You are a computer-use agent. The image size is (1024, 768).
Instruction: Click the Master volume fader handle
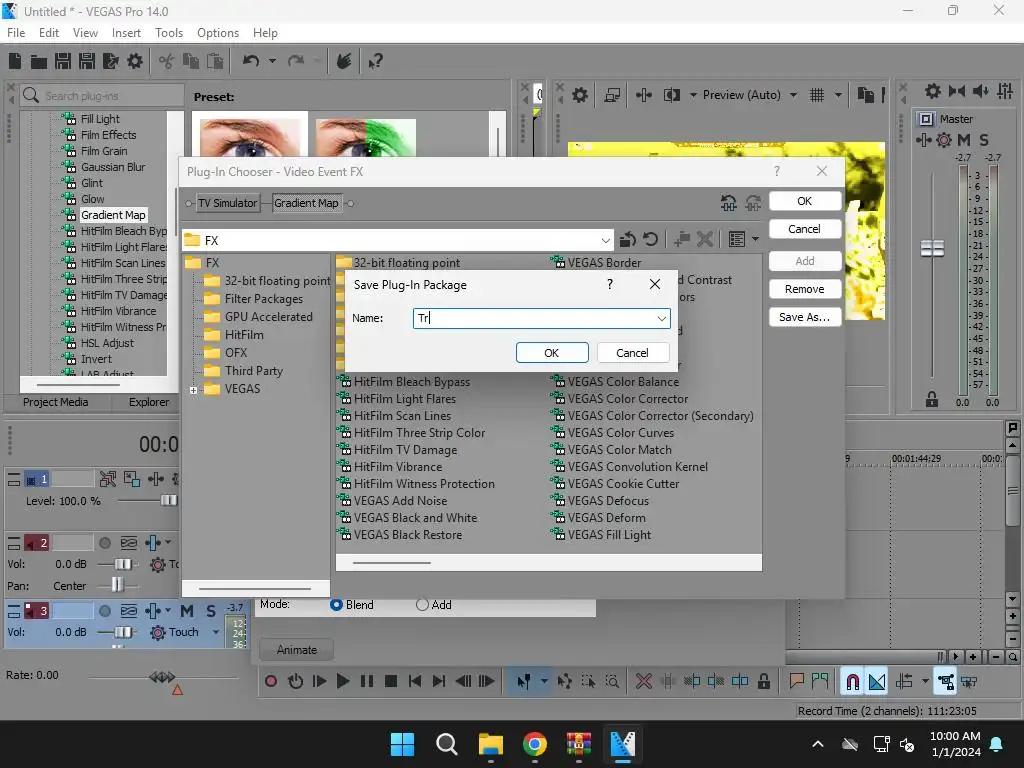point(932,249)
